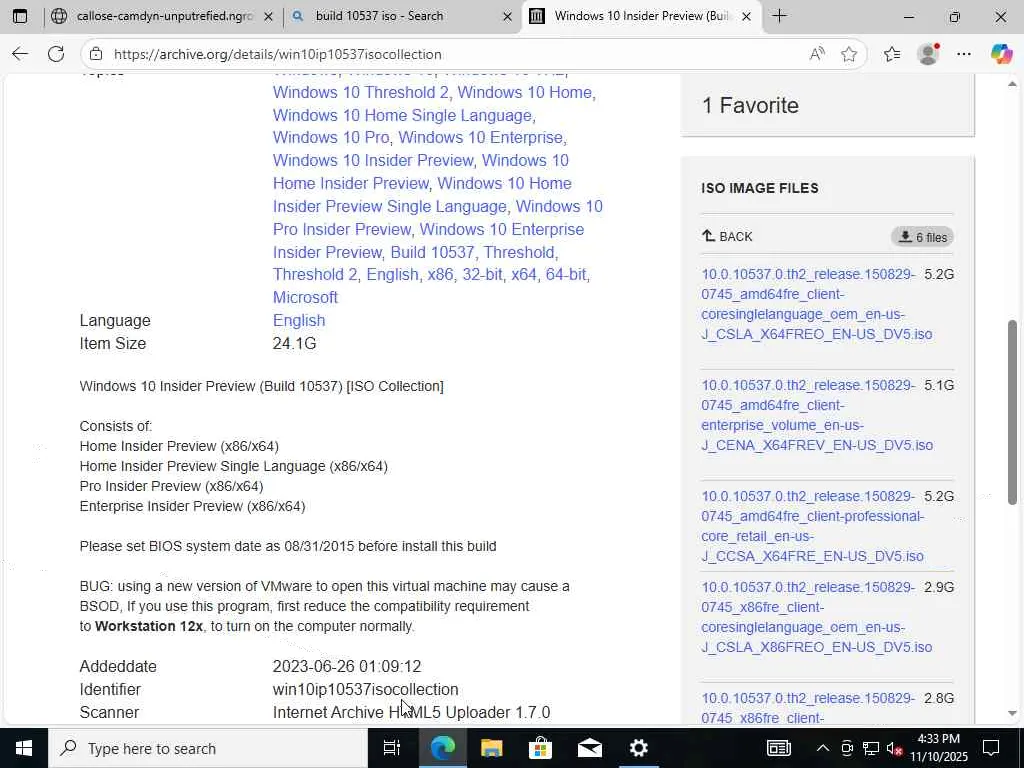Screen dimensions: 1024x768
Task: Select the Addeddate 2023-06-26 01:09:12 value
Action: click(347, 667)
